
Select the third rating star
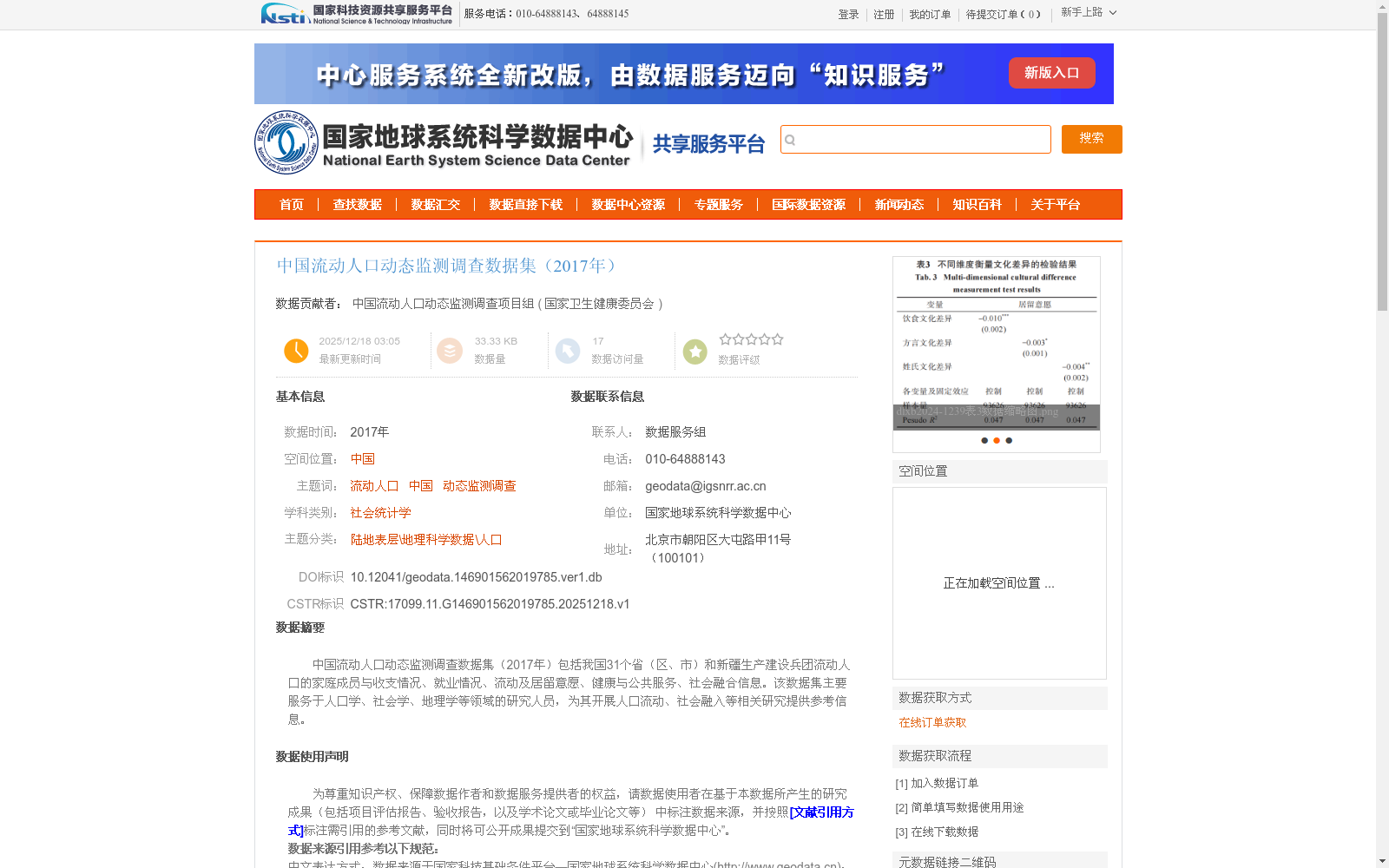pos(752,339)
